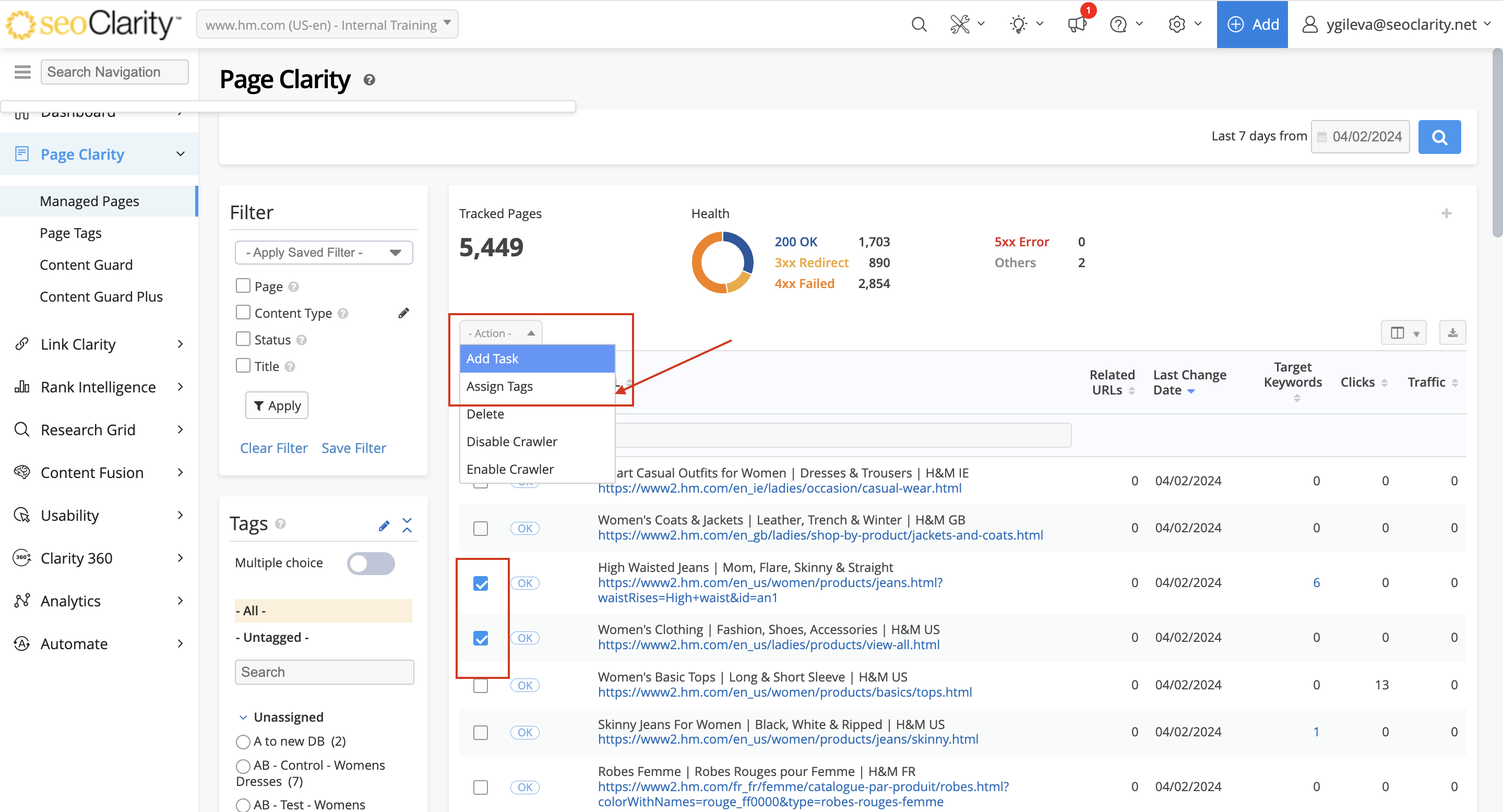This screenshot has height=812, width=1503.
Task: Choose Disable Crawler in the Action menu
Action: click(x=511, y=441)
